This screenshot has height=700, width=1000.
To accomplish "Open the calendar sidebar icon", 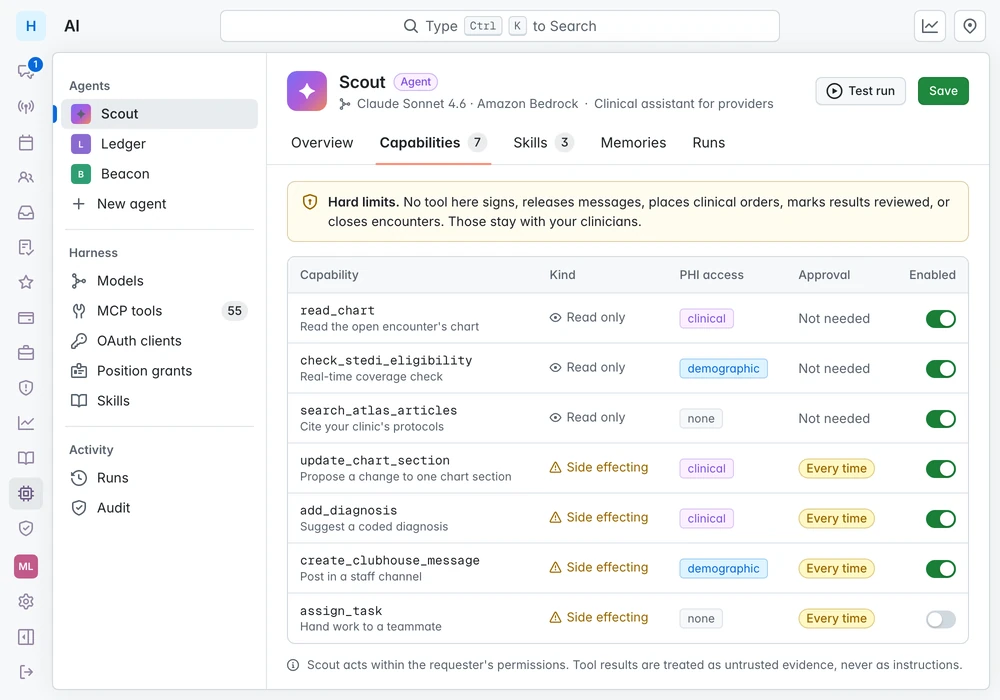I will (26, 142).
